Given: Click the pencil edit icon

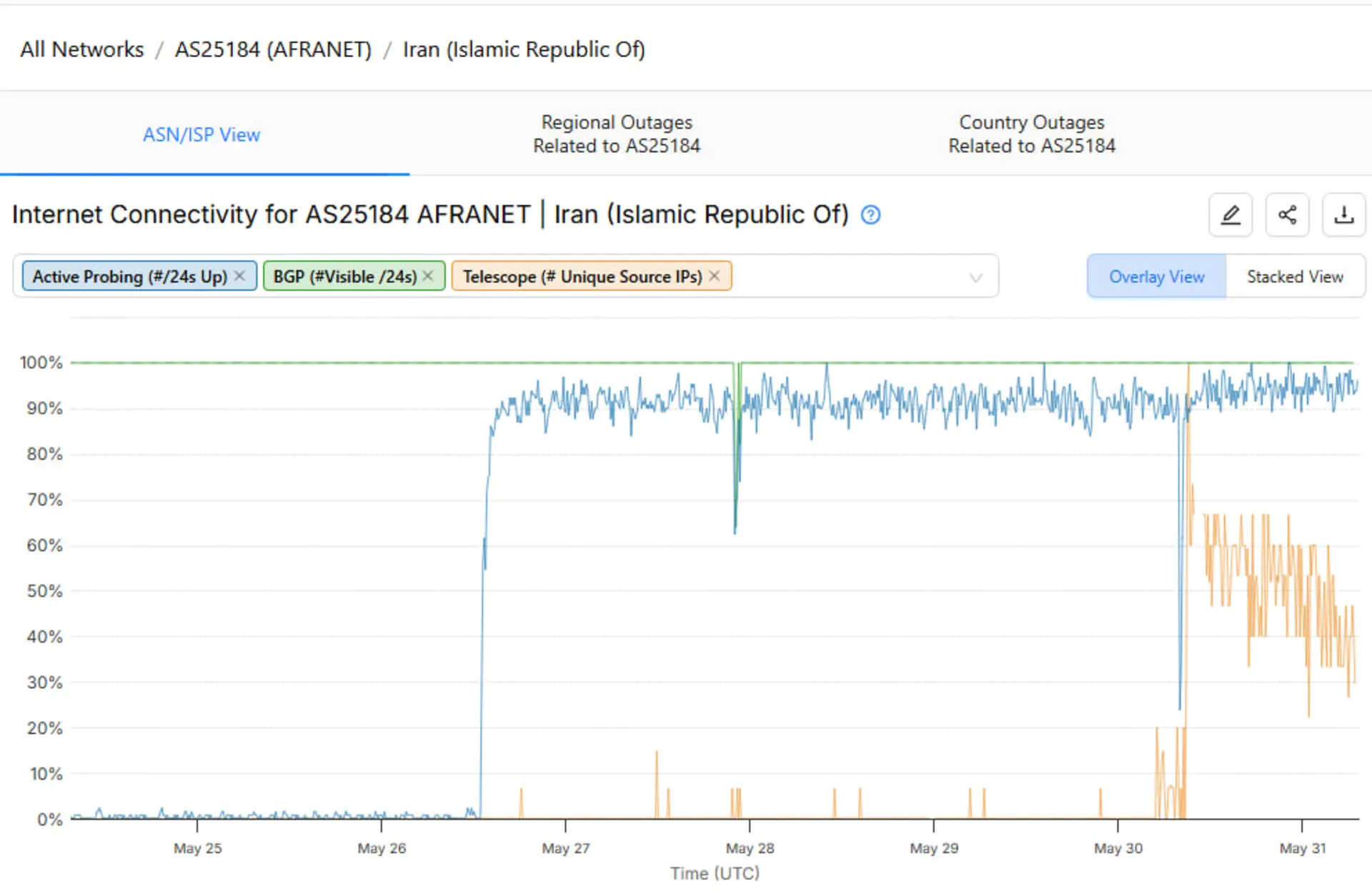Looking at the screenshot, I should (x=1230, y=214).
